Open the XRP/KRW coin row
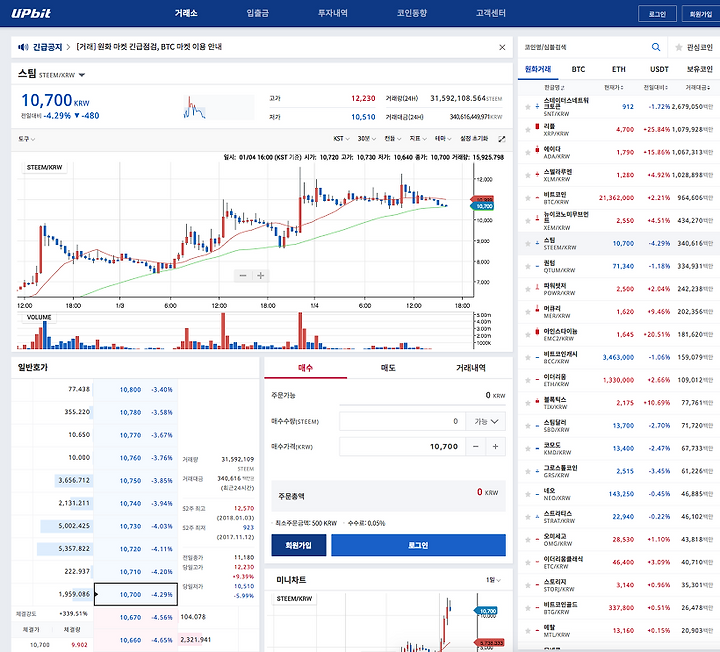The width and height of the screenshot is (720, 652). tap(619, 129)
